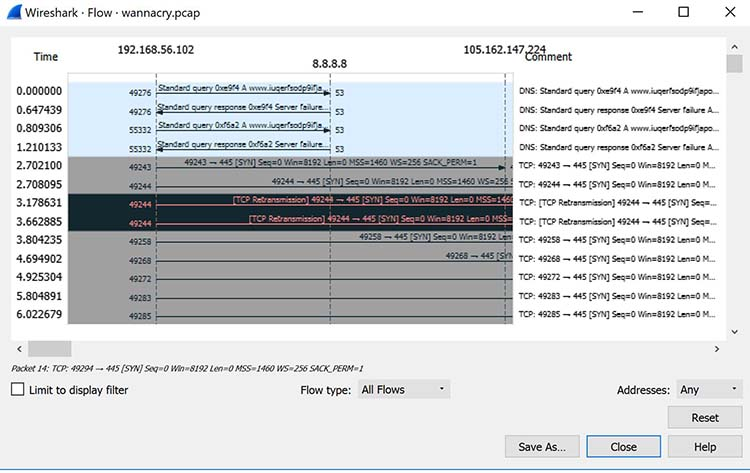Select flow row at time 4.694902
The height and width of the screenshot is (473, 750).
tap(290, 259)
